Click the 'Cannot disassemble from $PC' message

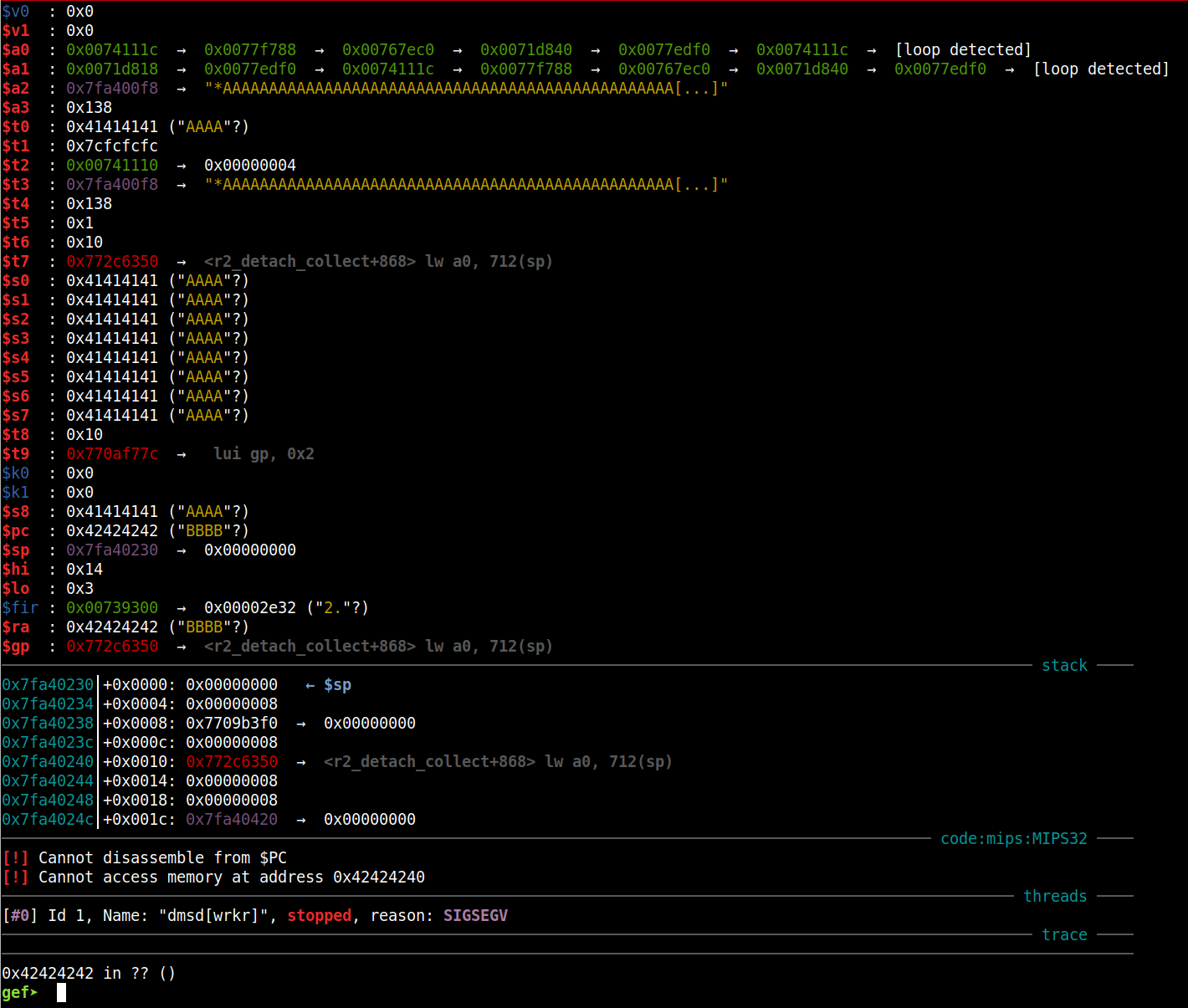point(162,857)
